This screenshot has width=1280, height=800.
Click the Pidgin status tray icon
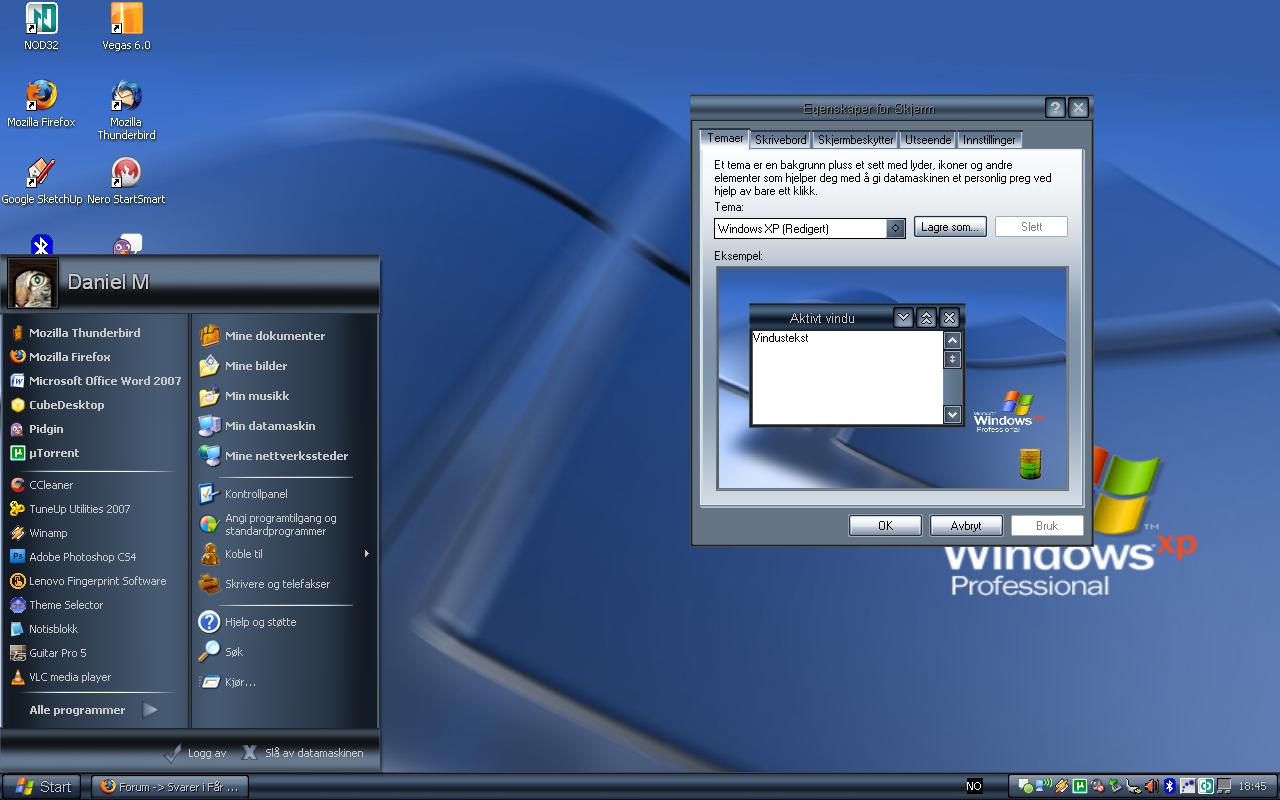pyautogui.click(x=1025, y=786)
